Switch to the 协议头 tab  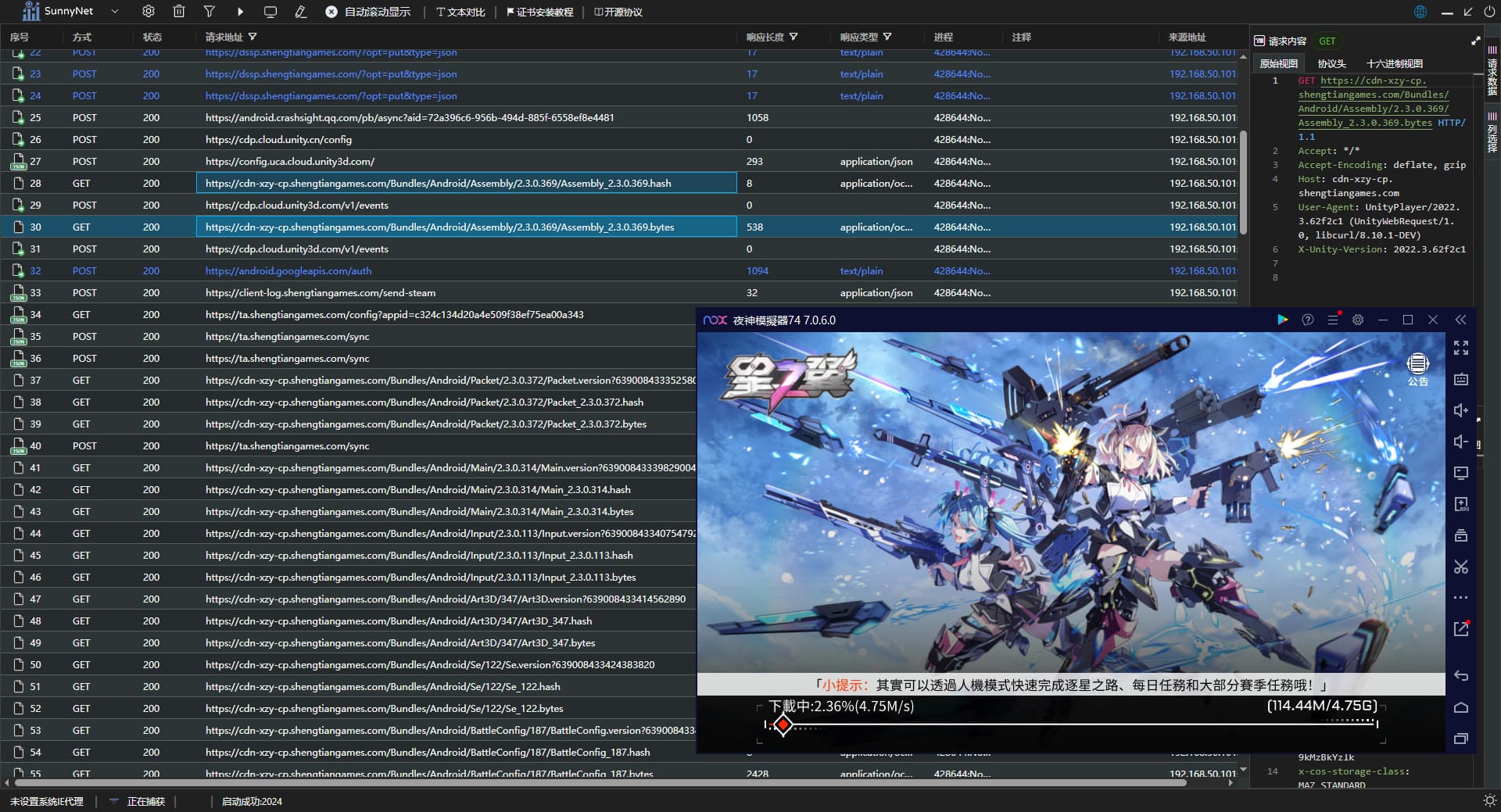point(1331,63)
